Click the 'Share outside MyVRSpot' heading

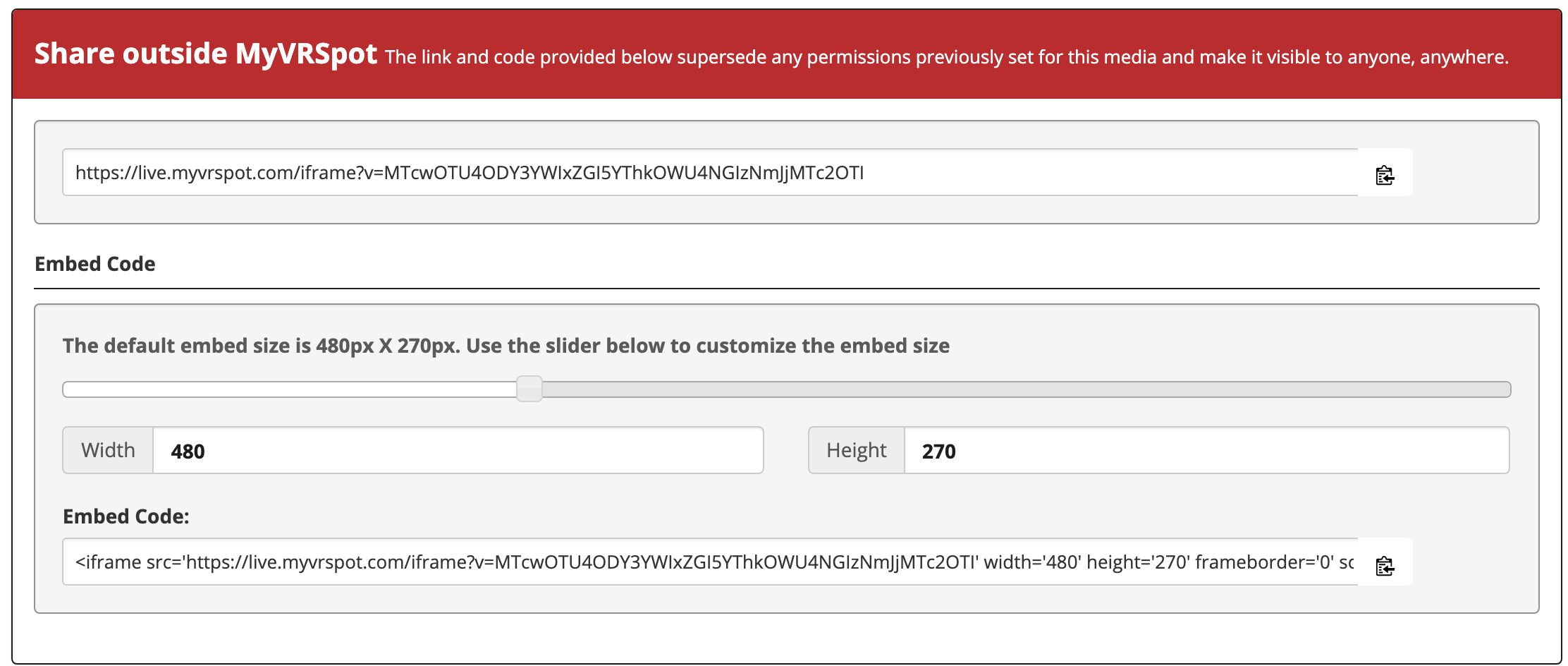tap(206, 54)
